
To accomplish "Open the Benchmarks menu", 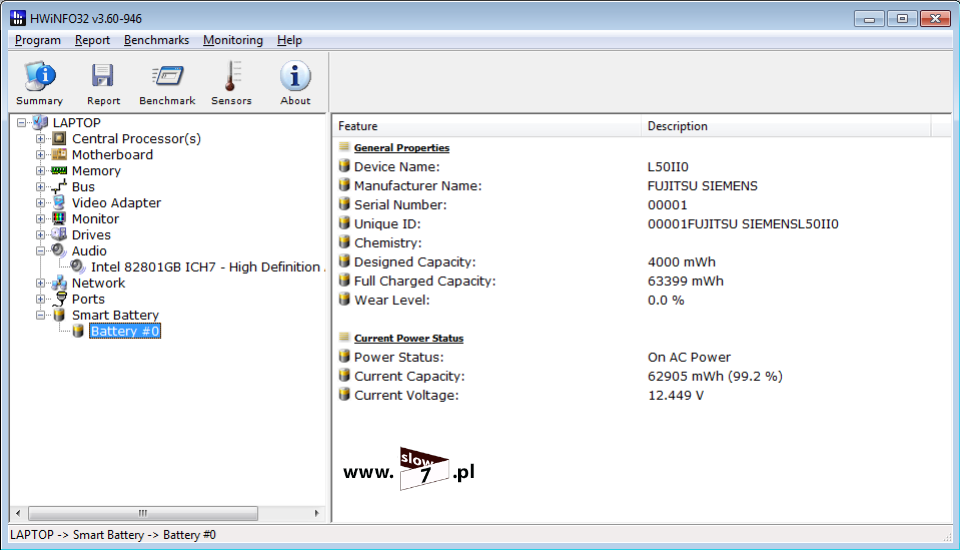I will [156, 40].
